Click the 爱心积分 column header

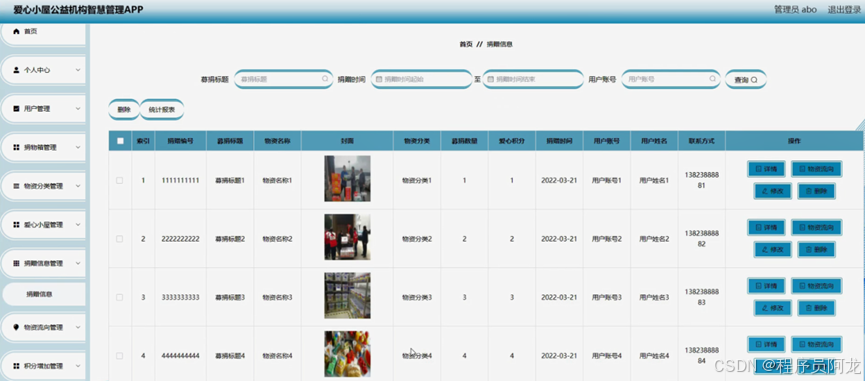511,141
